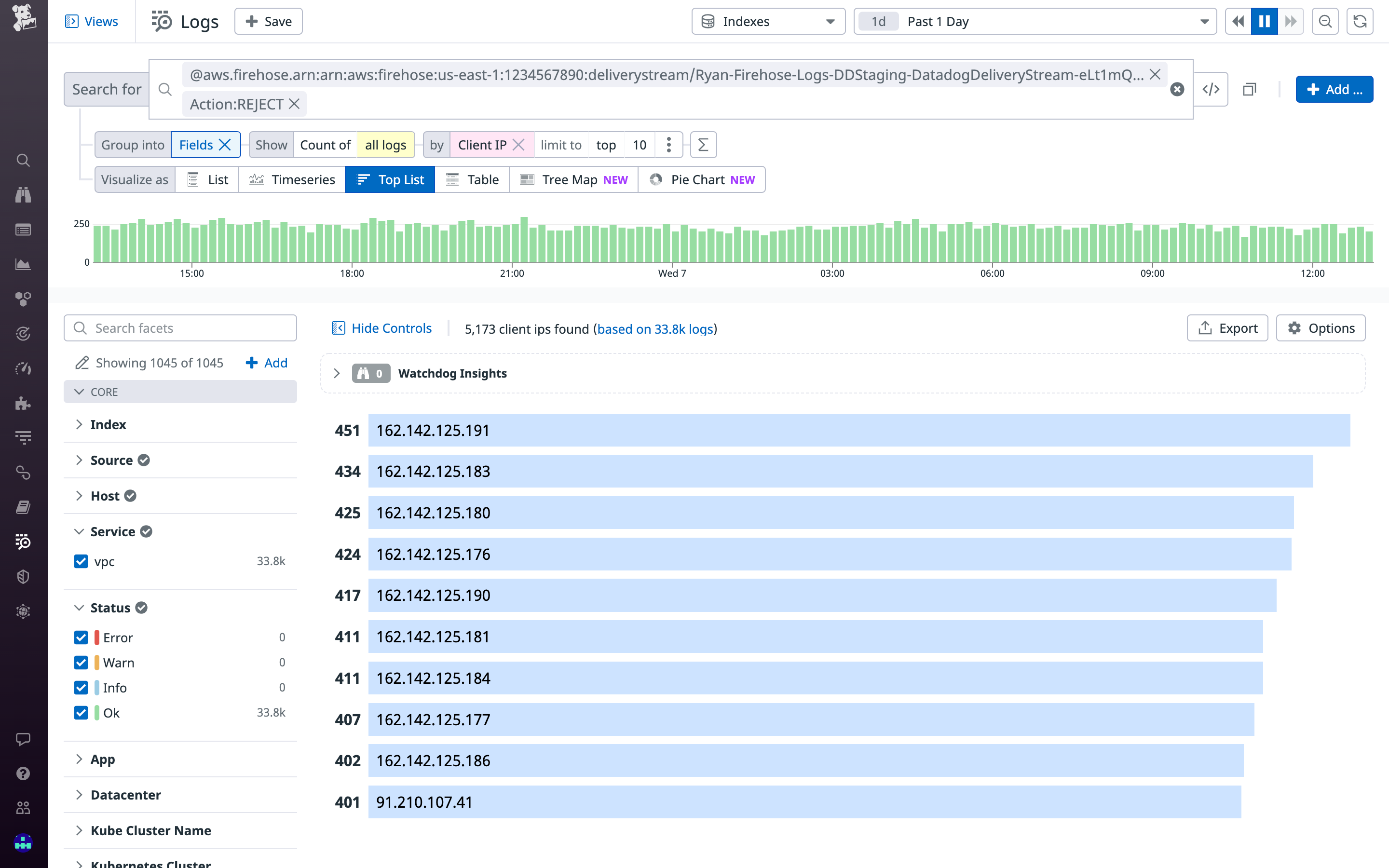Pause live updates with the pause control

1264,21
